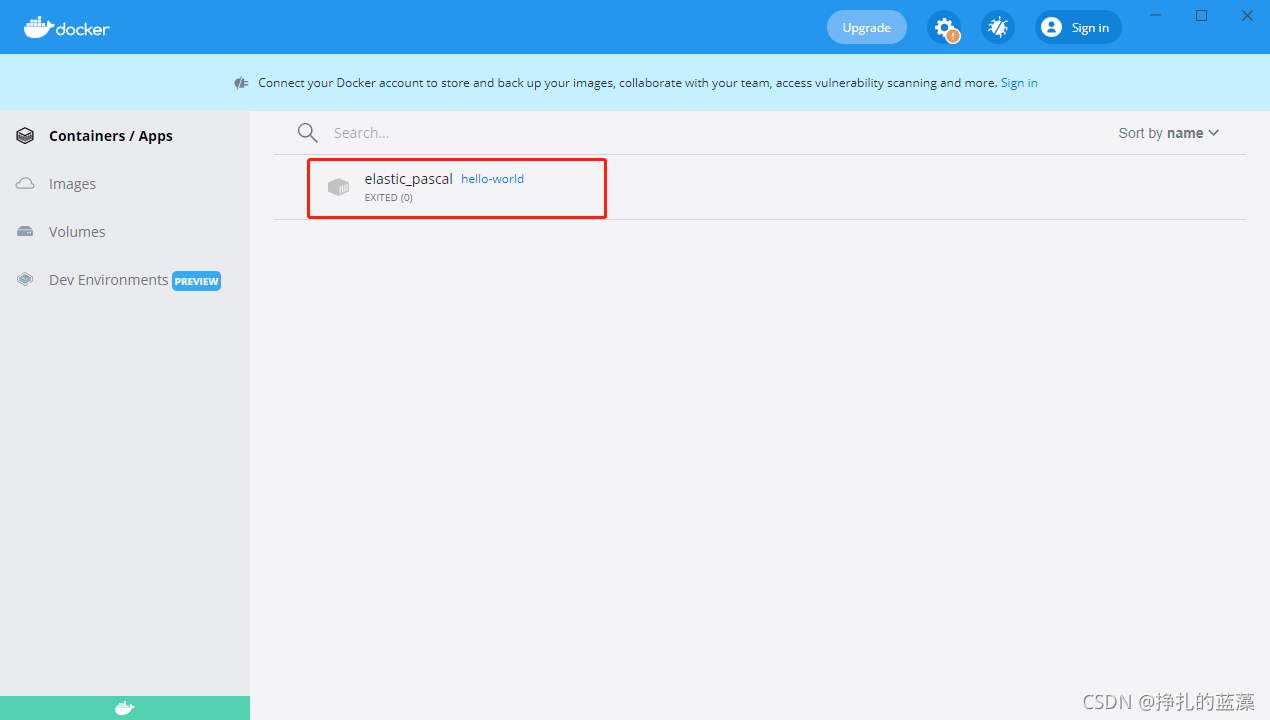The height and width of the screenshot is (720, 1270).
Task: Click the Volumes drive icon in sidebar
Action: pos(25,232)
